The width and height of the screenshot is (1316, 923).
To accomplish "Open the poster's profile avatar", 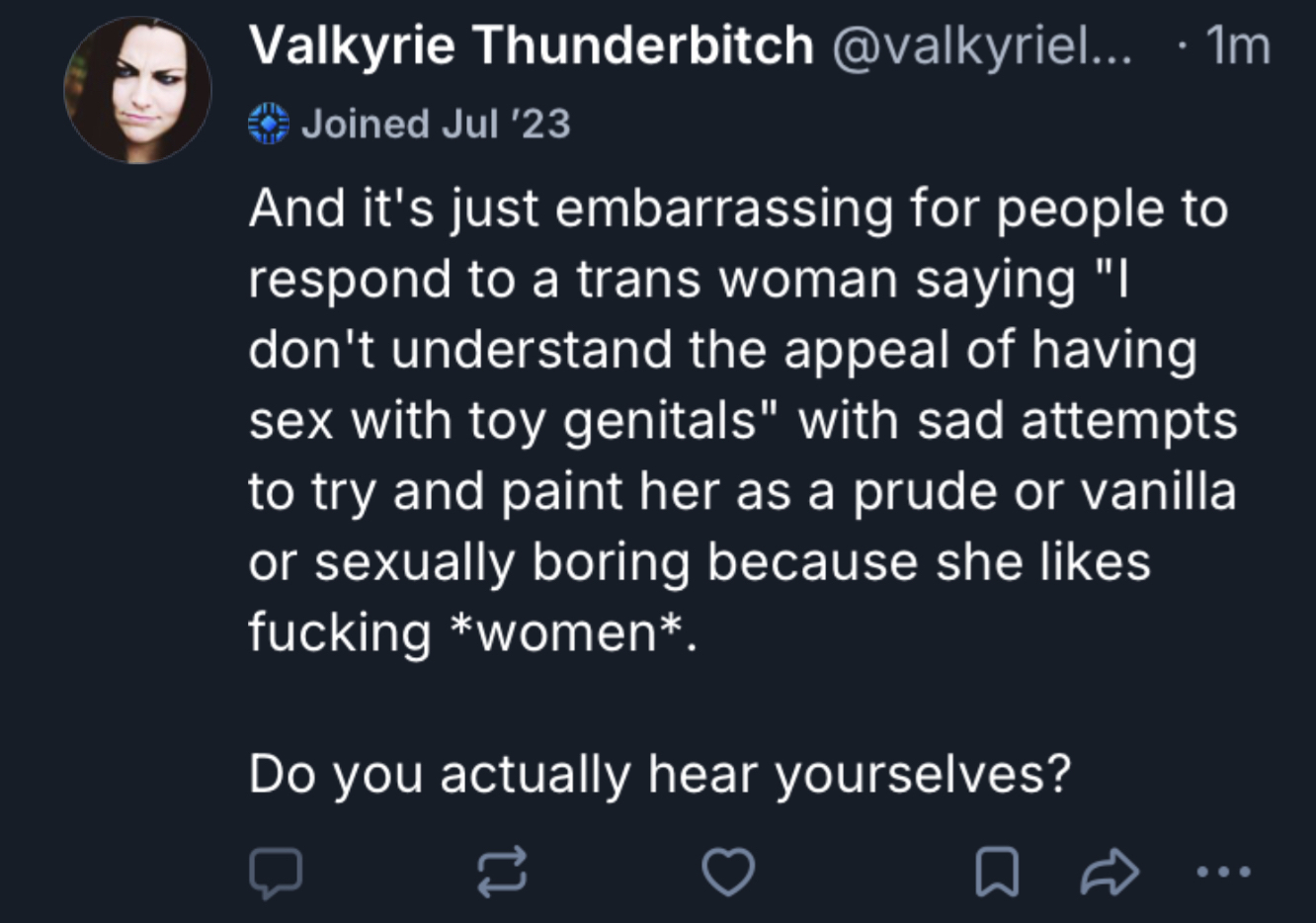I will (137, 90).
